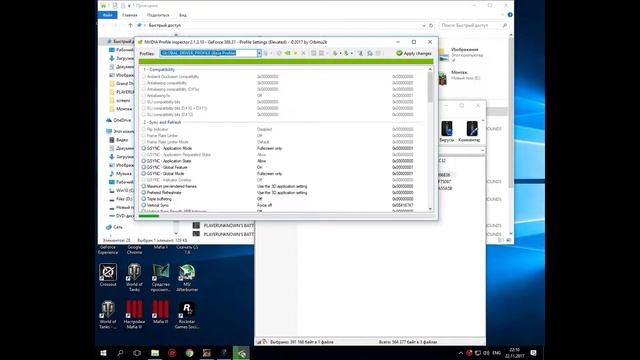This screenshot has width=640, height=360.
Task: Click the volume icon in system tray
Action: [486, 353]
